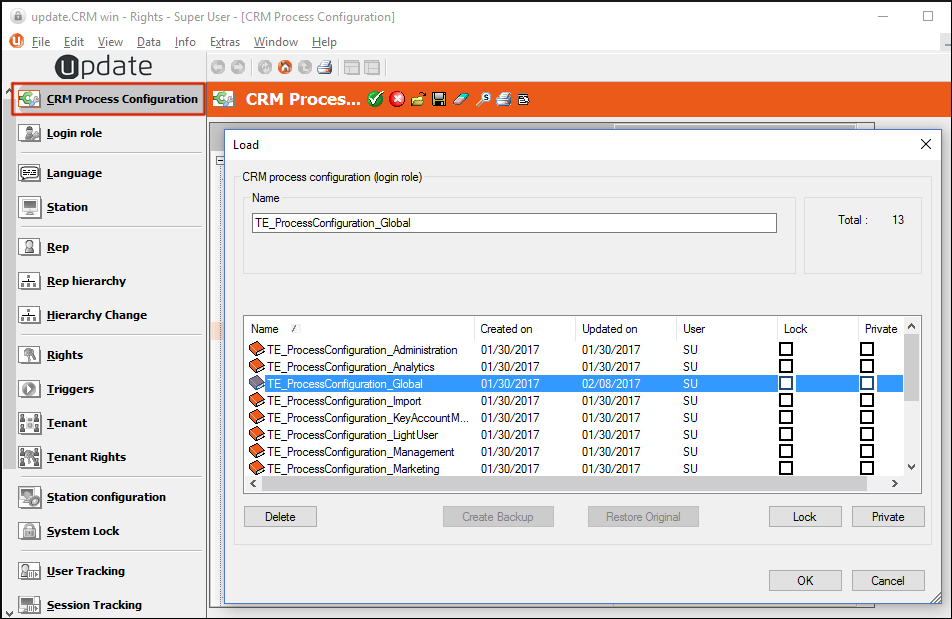Screen dimensions: 952x619
Task: Tick Lock checkbox for TE_ProcessConfiguration_Management
Action: tap(786, 451)
